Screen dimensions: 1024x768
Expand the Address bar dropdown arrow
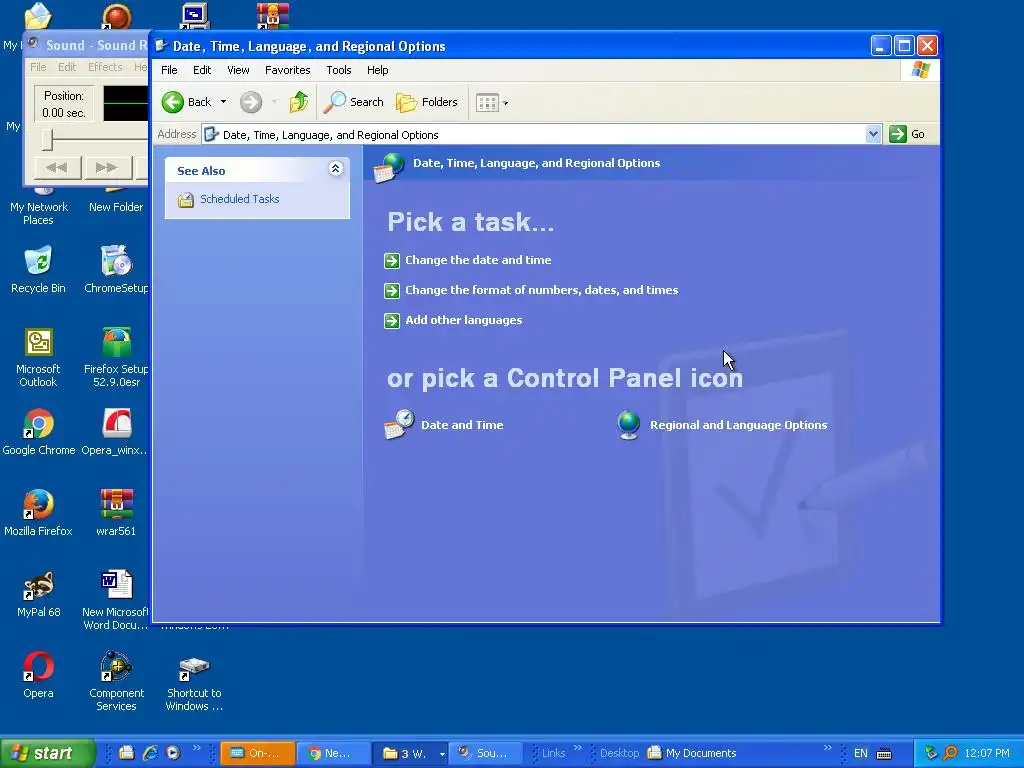[873, 135]
